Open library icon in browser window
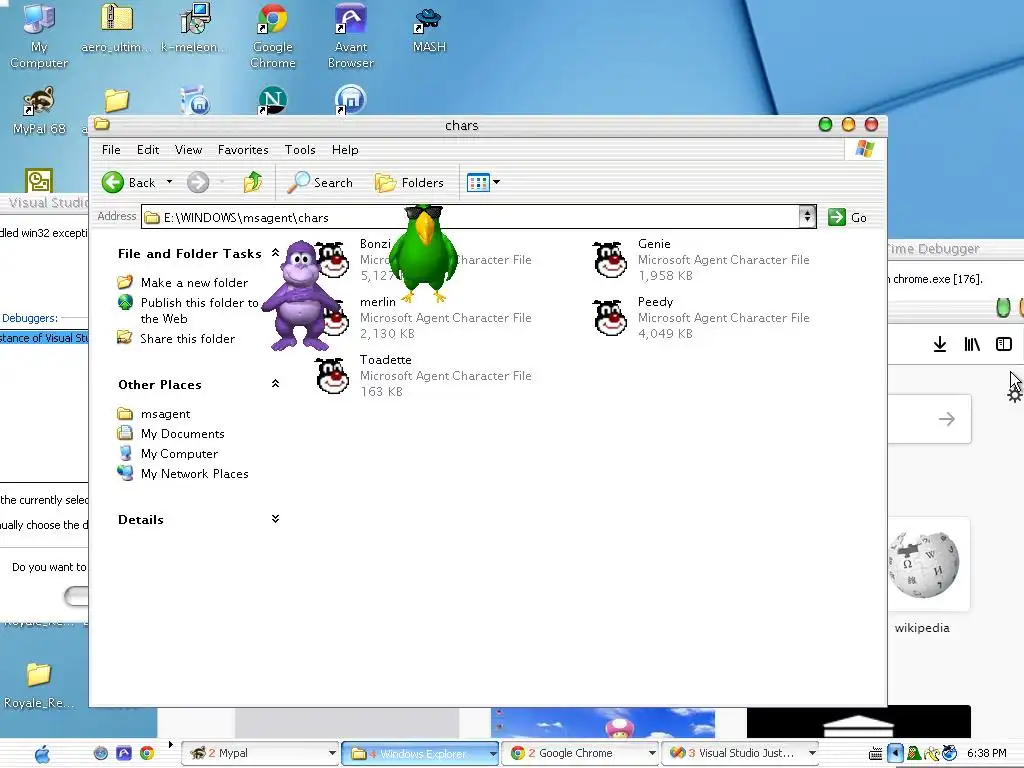 (x=972, y=344)
